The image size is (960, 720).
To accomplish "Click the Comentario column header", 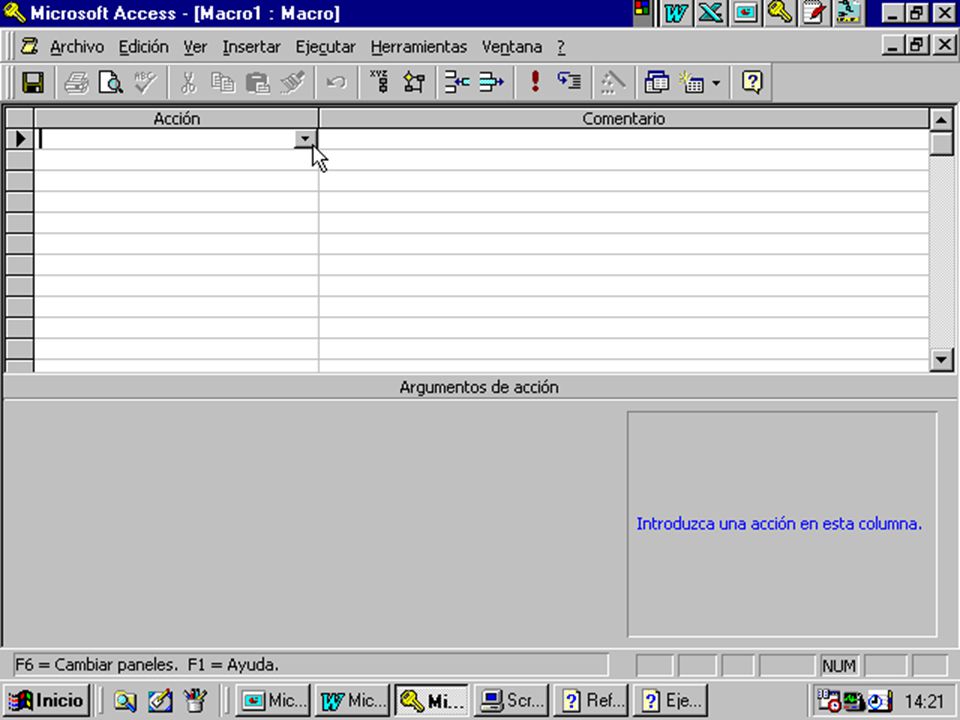I will pos(623,118).
